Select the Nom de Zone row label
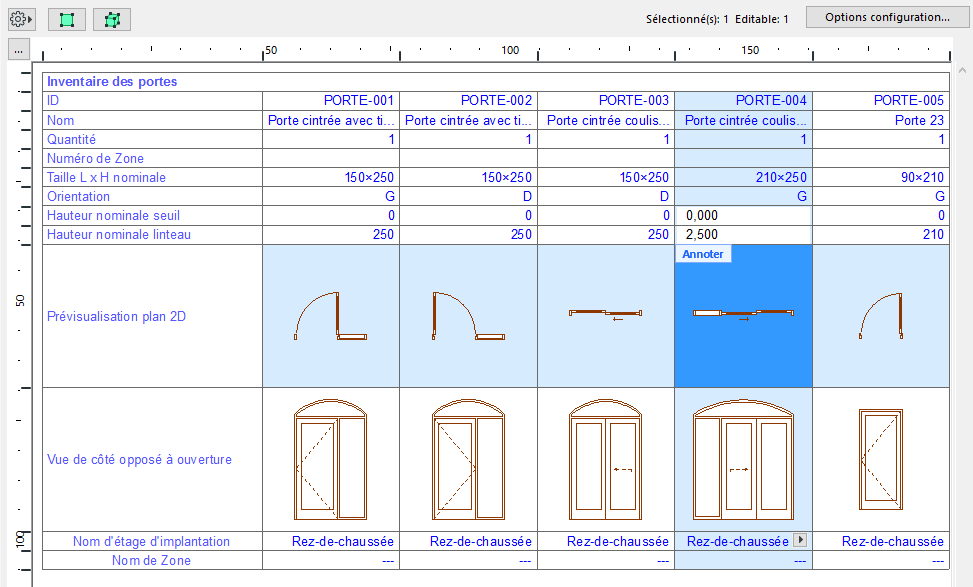The image size is (973, 587). [x=150, y=560]
